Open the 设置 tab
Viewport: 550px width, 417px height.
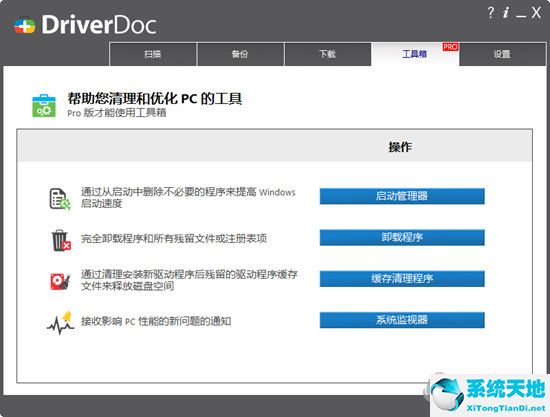(502, 54)
